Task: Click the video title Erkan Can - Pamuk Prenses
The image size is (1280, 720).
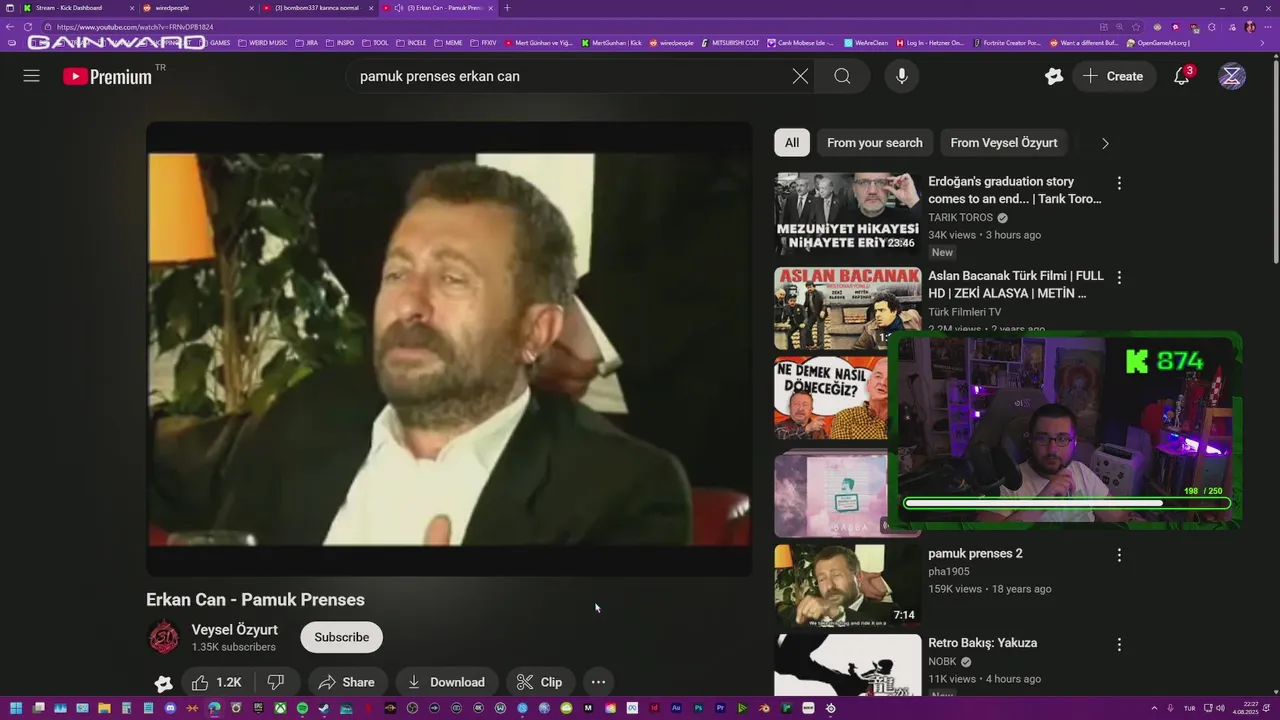Action: tap(255, 600)
